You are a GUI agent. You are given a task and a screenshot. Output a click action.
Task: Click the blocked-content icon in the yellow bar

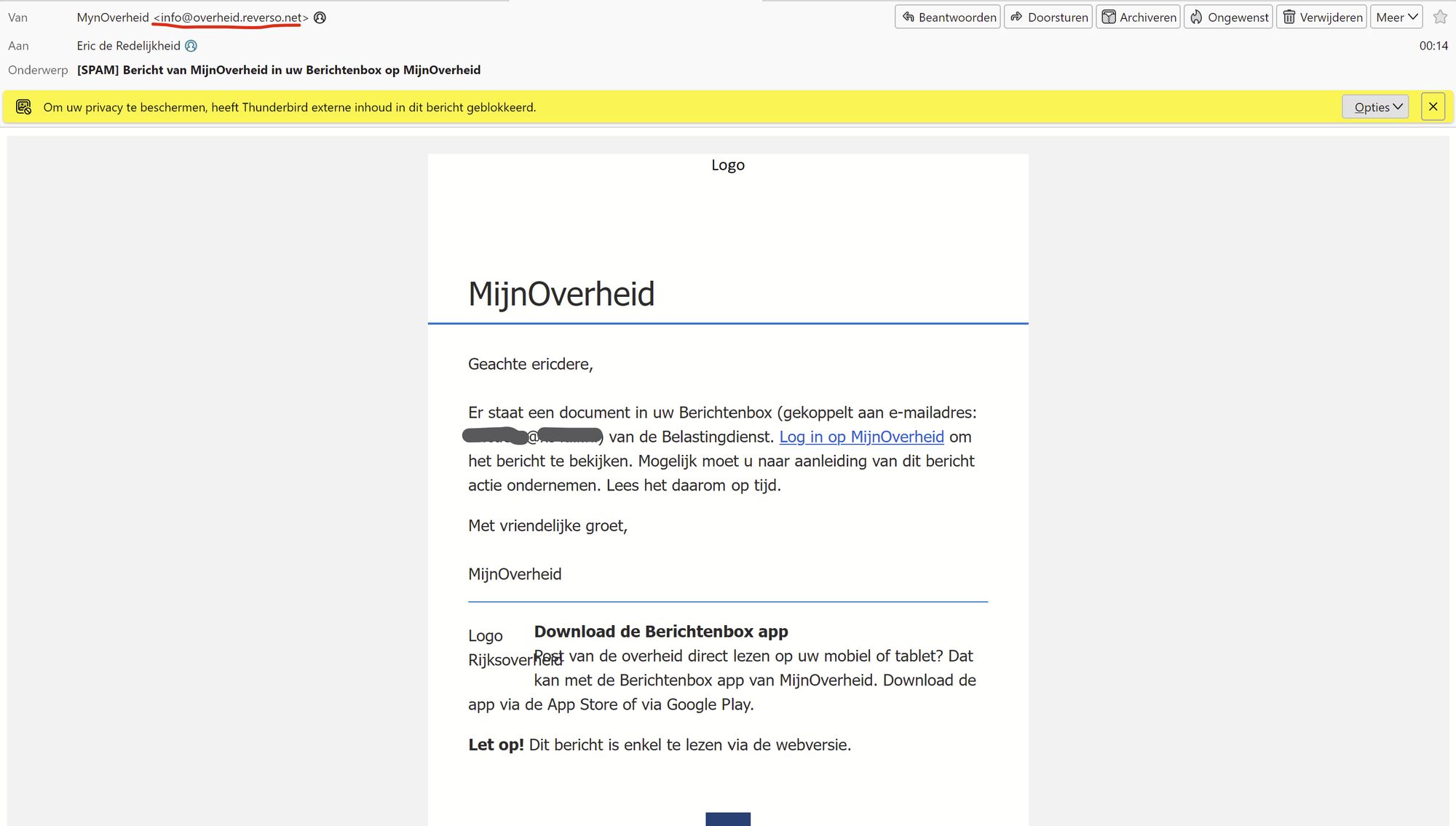[x=23, y=107]
